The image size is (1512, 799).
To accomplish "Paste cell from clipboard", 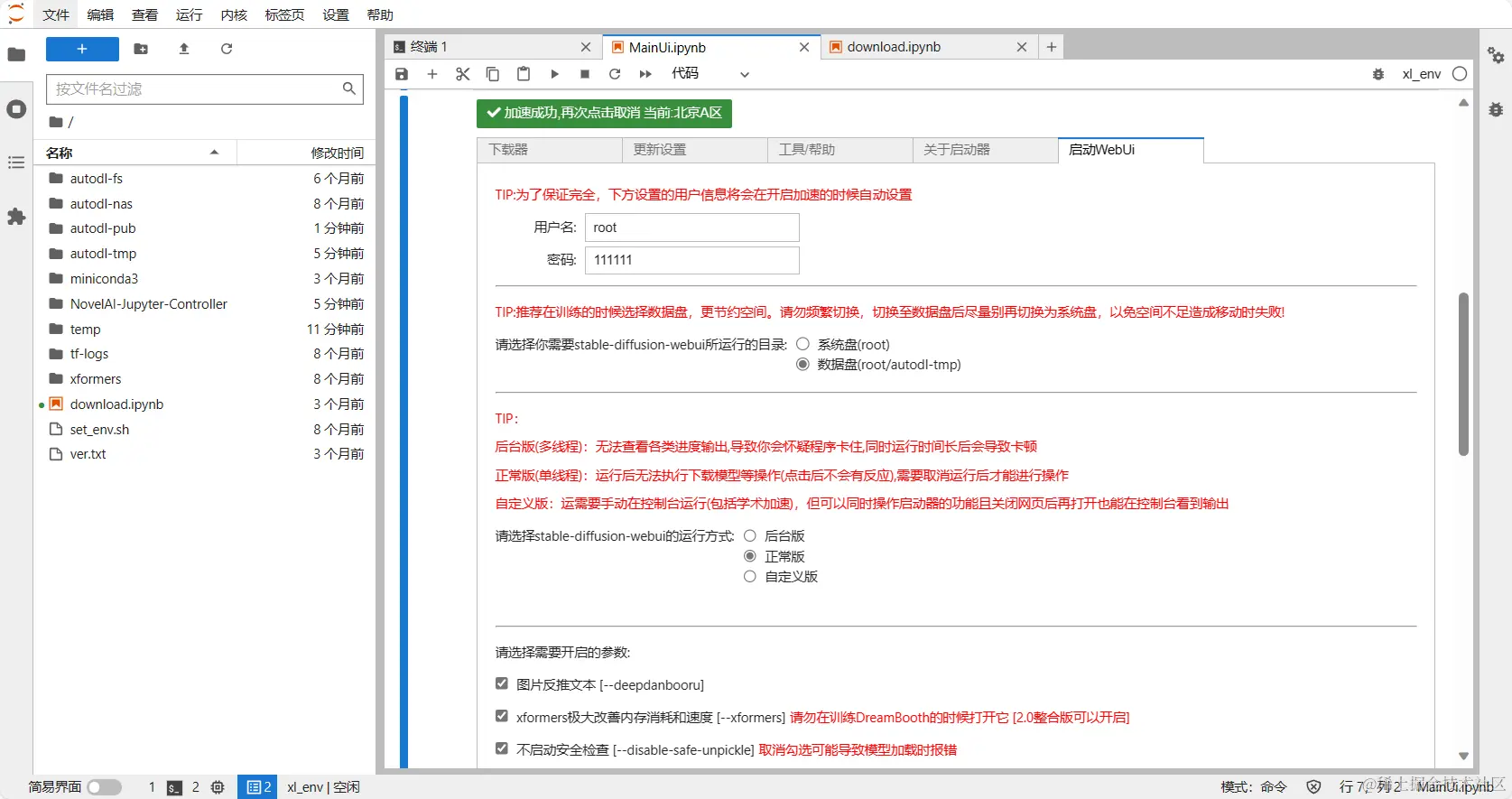I will click(x=524, y=74).
